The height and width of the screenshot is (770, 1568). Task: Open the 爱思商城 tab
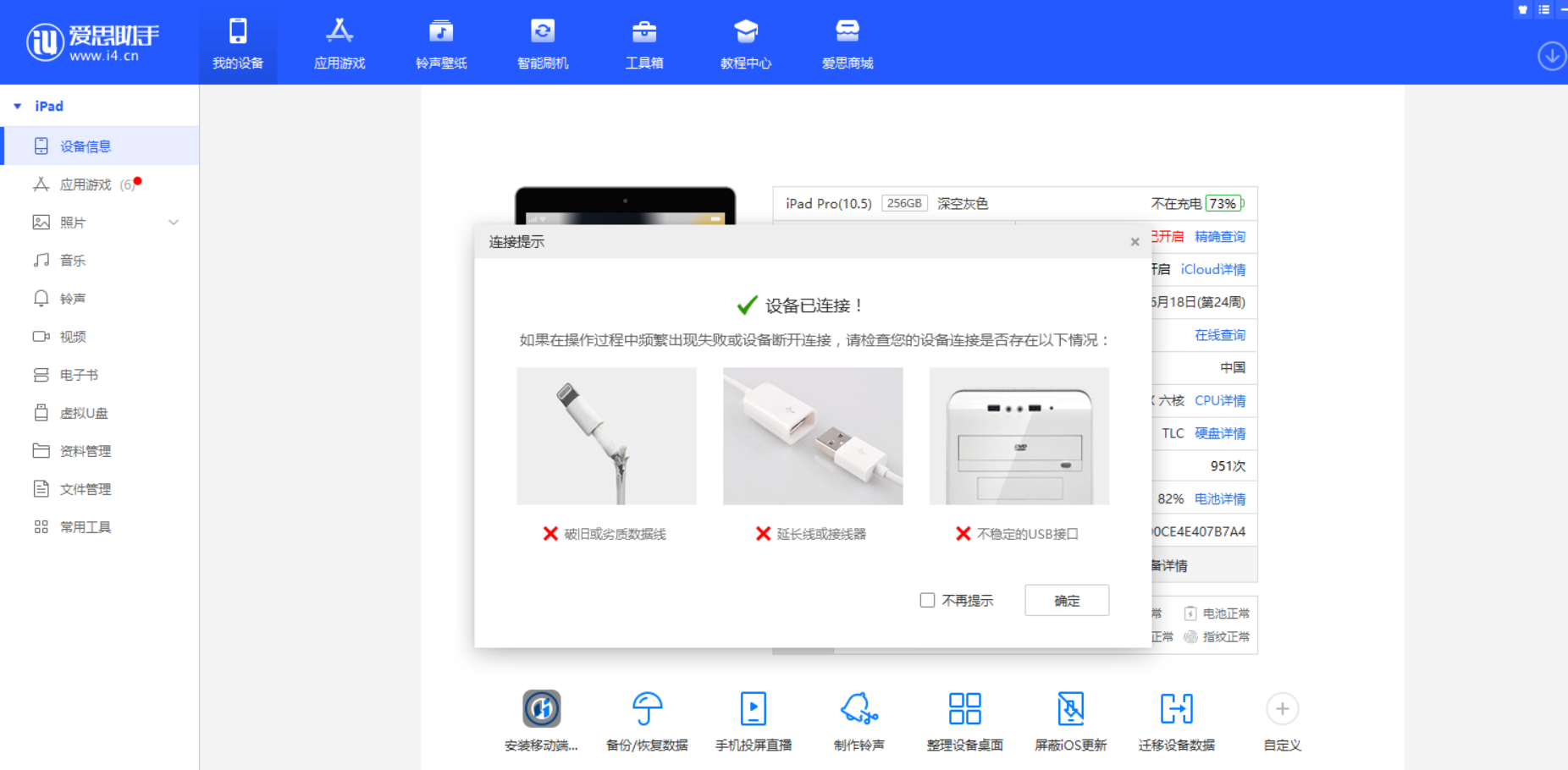click(847, 43)
